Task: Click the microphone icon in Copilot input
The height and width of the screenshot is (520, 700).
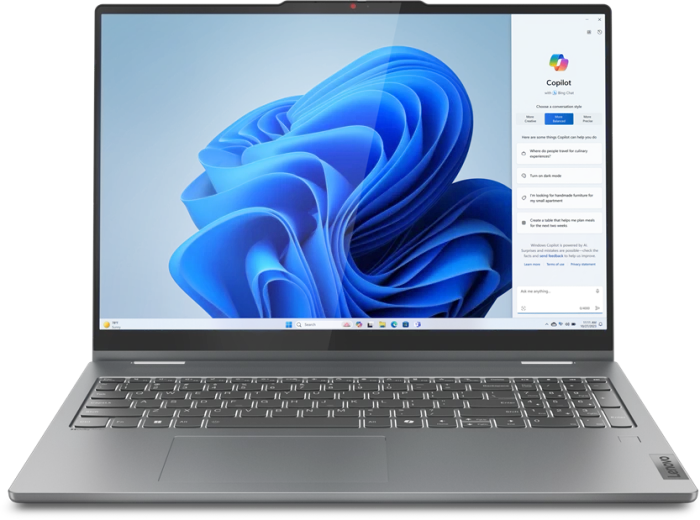Action: click(597, 291)
